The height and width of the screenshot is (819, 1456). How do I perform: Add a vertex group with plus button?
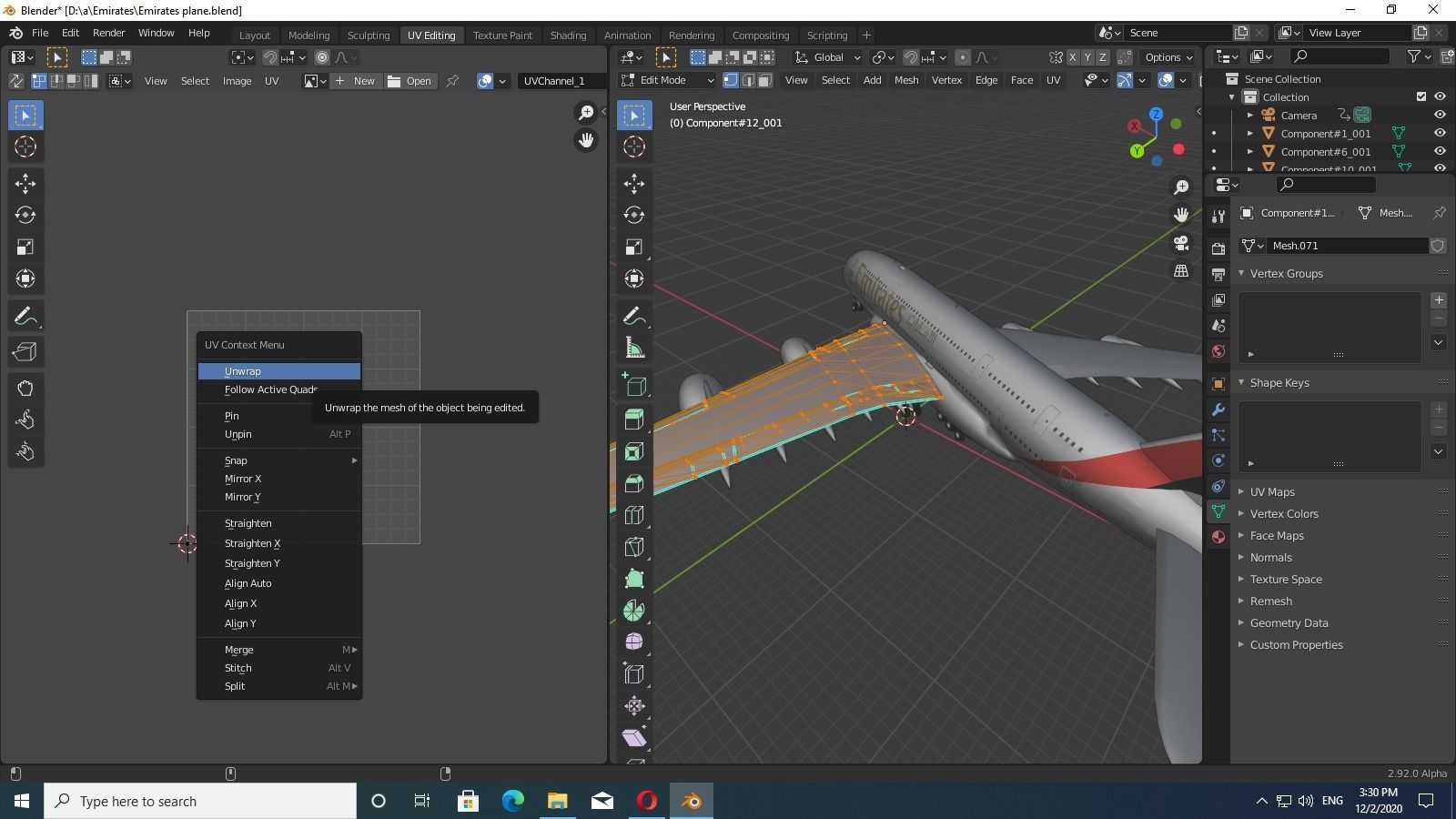[1439, 300]
